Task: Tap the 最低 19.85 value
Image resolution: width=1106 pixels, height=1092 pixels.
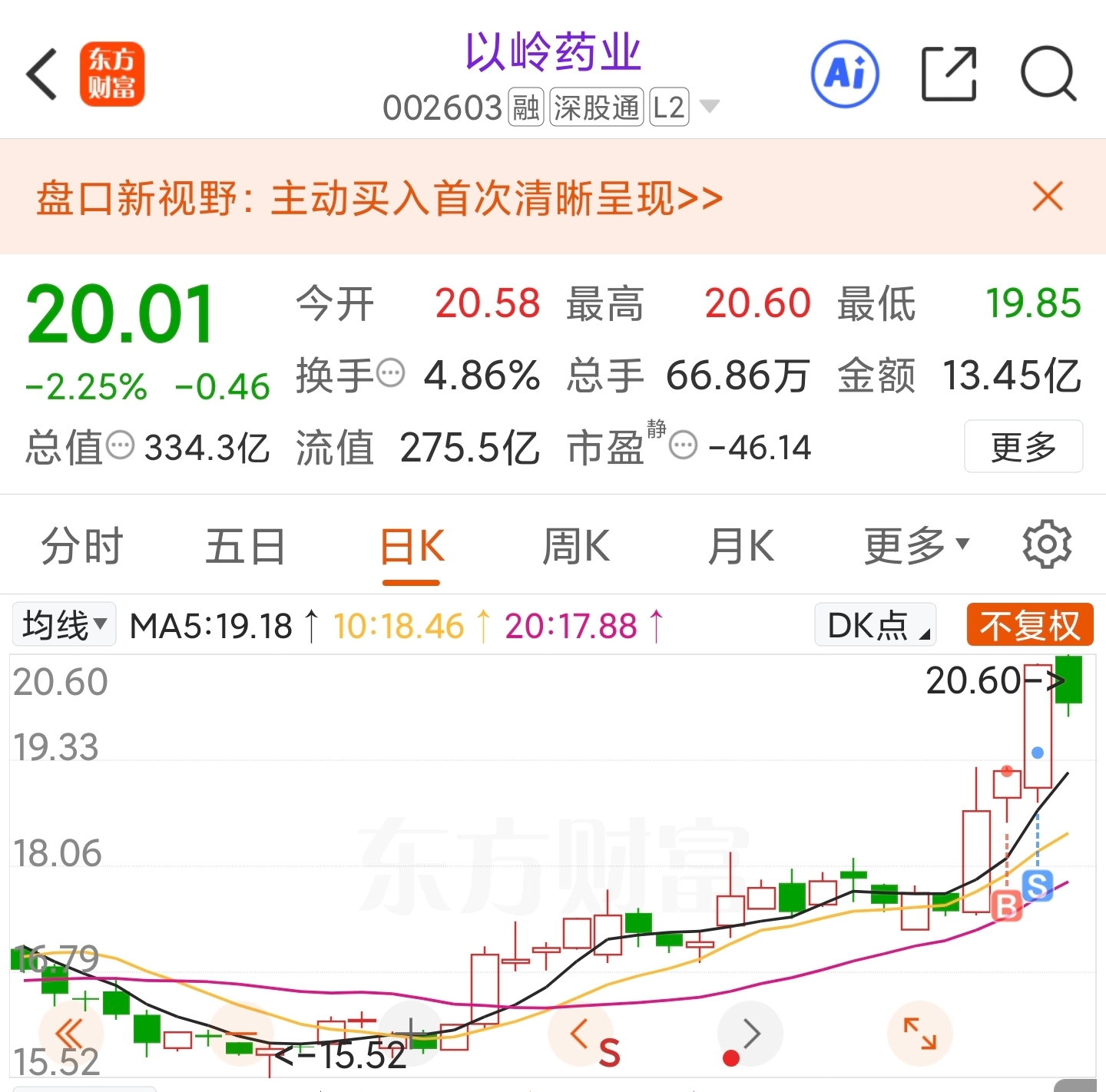Action: point(1033,303)
